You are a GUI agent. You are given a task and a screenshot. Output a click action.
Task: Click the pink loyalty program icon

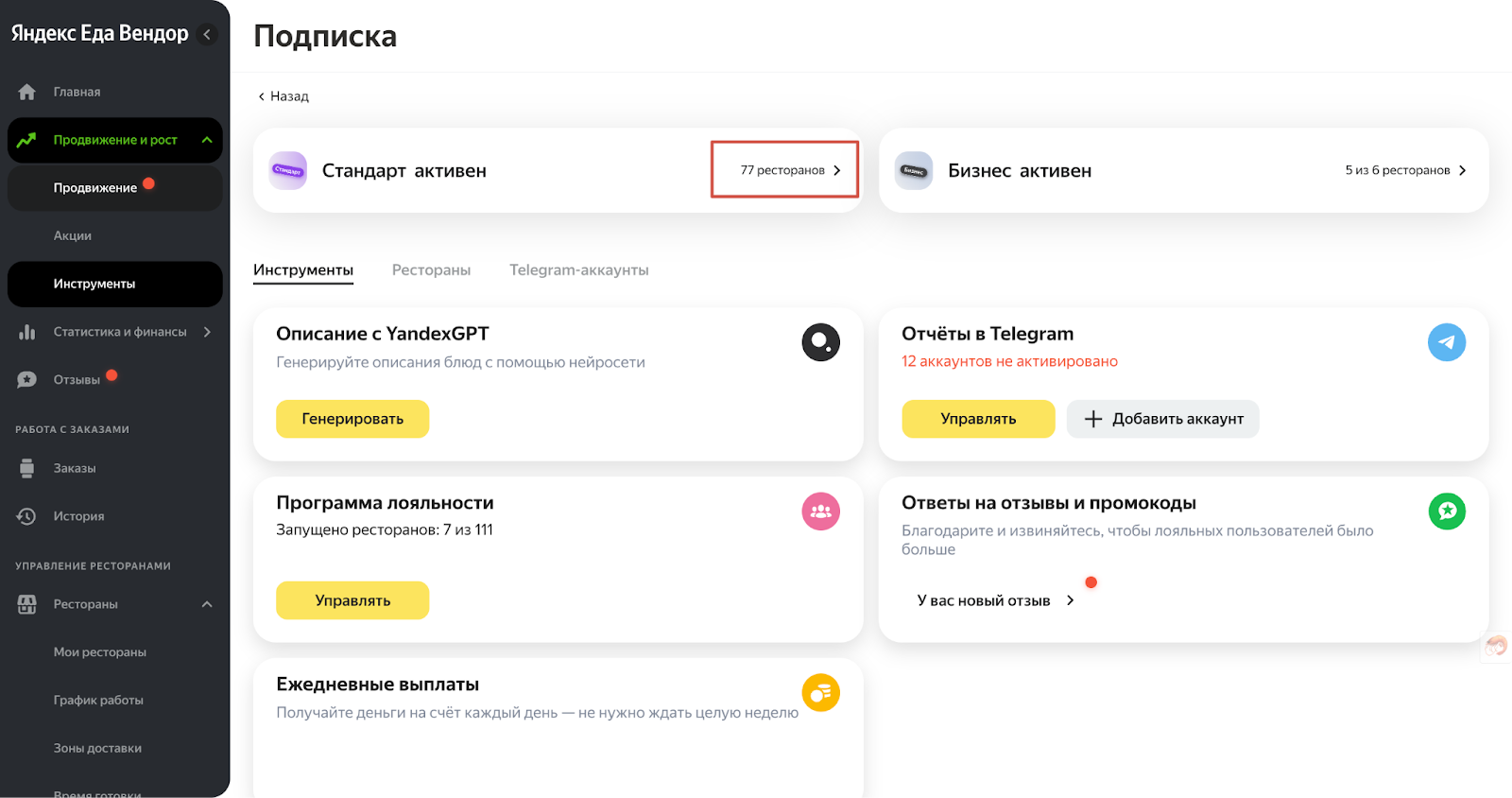820,512
